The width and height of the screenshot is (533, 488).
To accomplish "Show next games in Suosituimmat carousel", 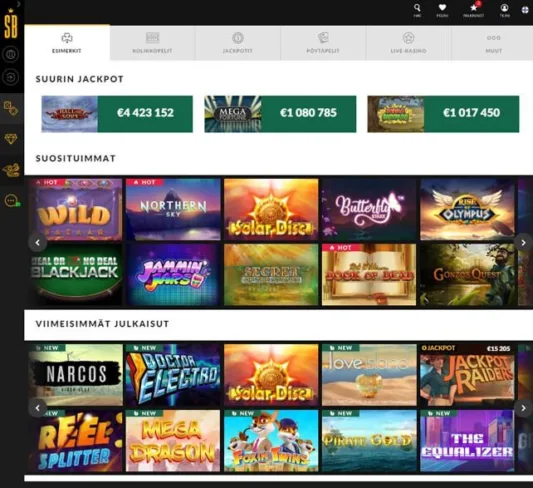I will [x=523, y=242].
